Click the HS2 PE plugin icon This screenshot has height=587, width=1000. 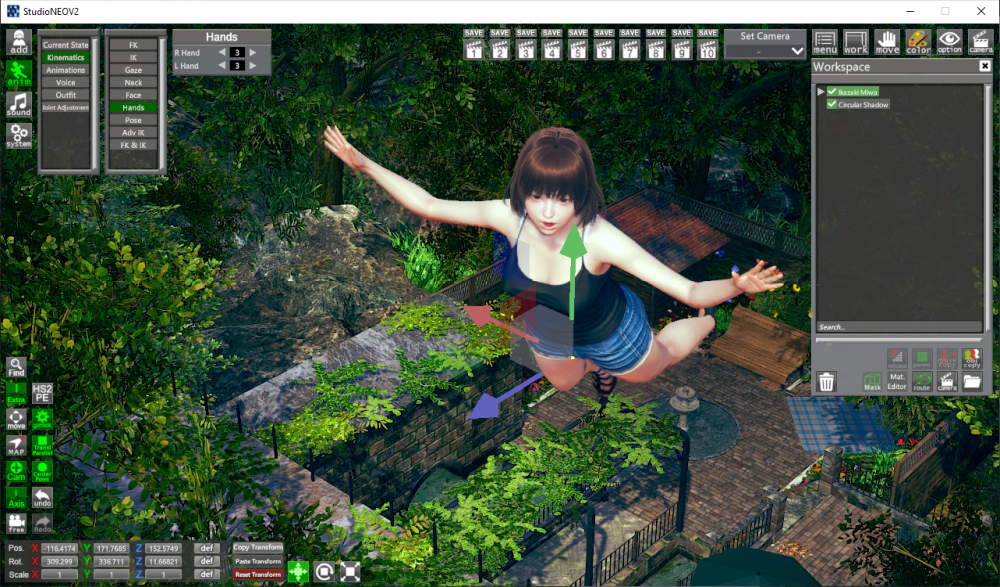coord(42,393)
